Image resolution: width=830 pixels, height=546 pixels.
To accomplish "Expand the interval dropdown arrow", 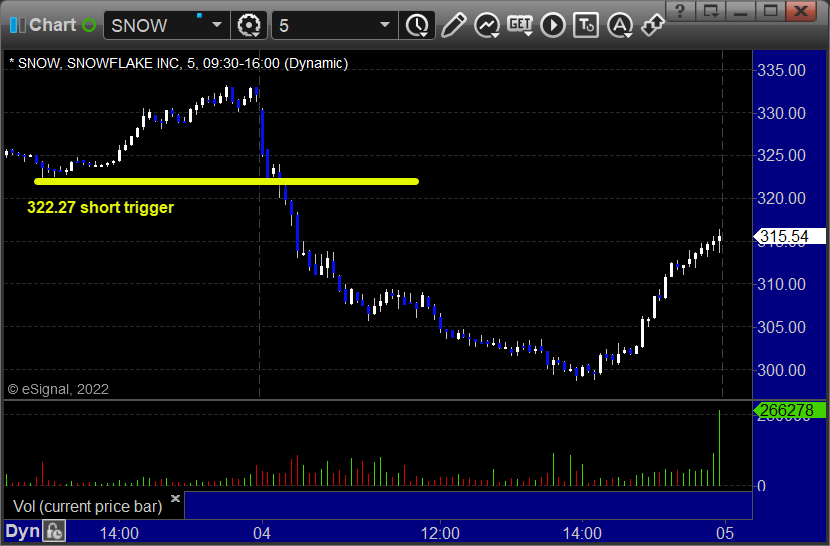I will tap(385, 25).
